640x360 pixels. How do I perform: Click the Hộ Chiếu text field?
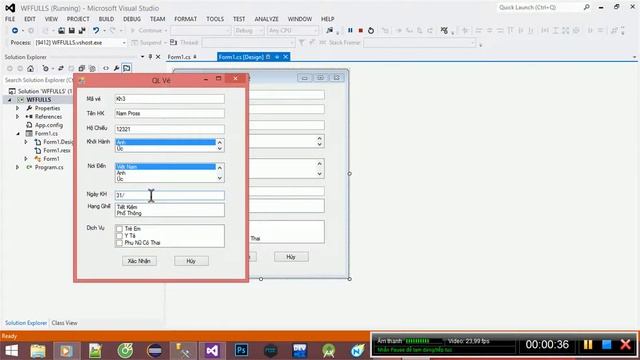(169, 129)
